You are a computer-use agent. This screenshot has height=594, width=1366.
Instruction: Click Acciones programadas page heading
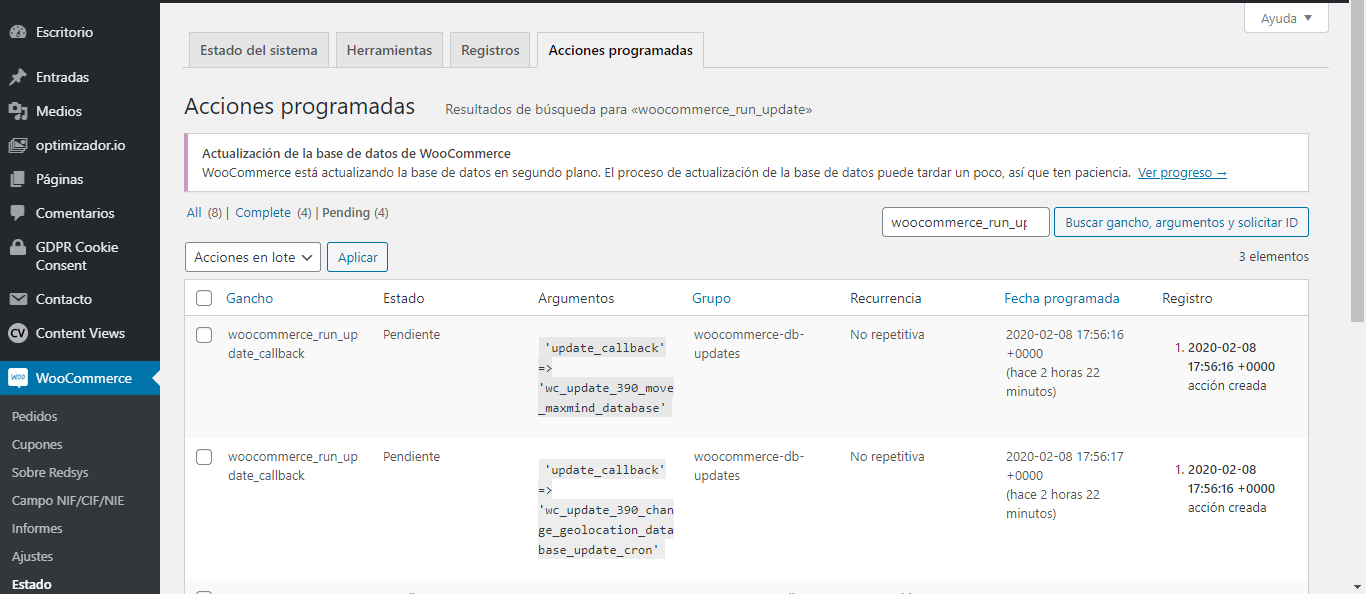[300, 106]
